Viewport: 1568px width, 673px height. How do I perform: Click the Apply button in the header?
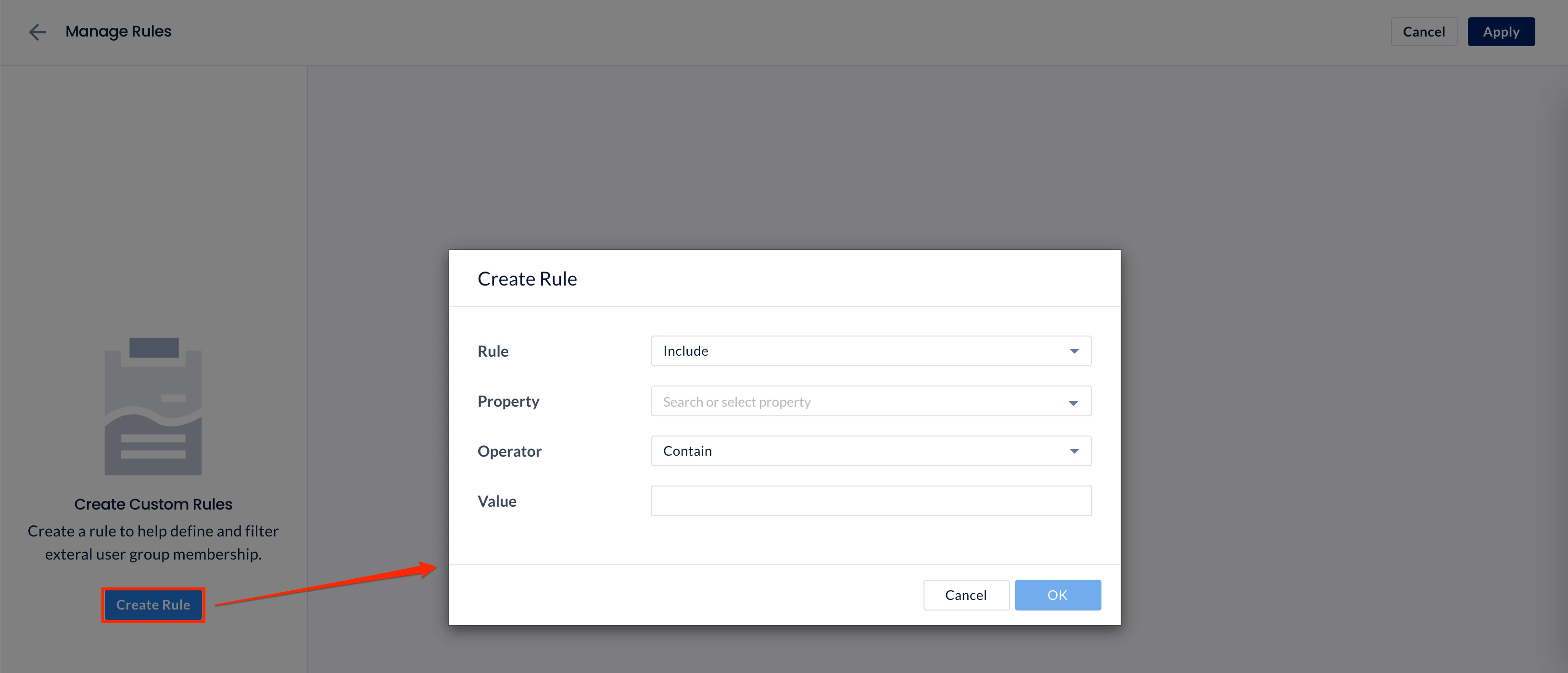click(1501, 32)
